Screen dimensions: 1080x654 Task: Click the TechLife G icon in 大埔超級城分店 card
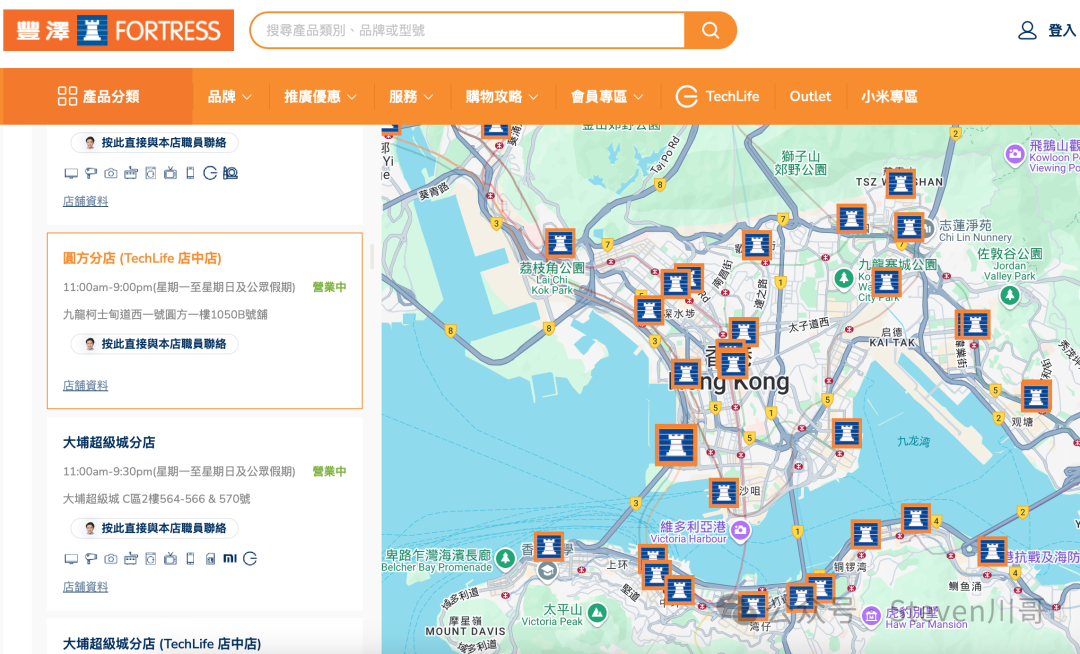250,558
